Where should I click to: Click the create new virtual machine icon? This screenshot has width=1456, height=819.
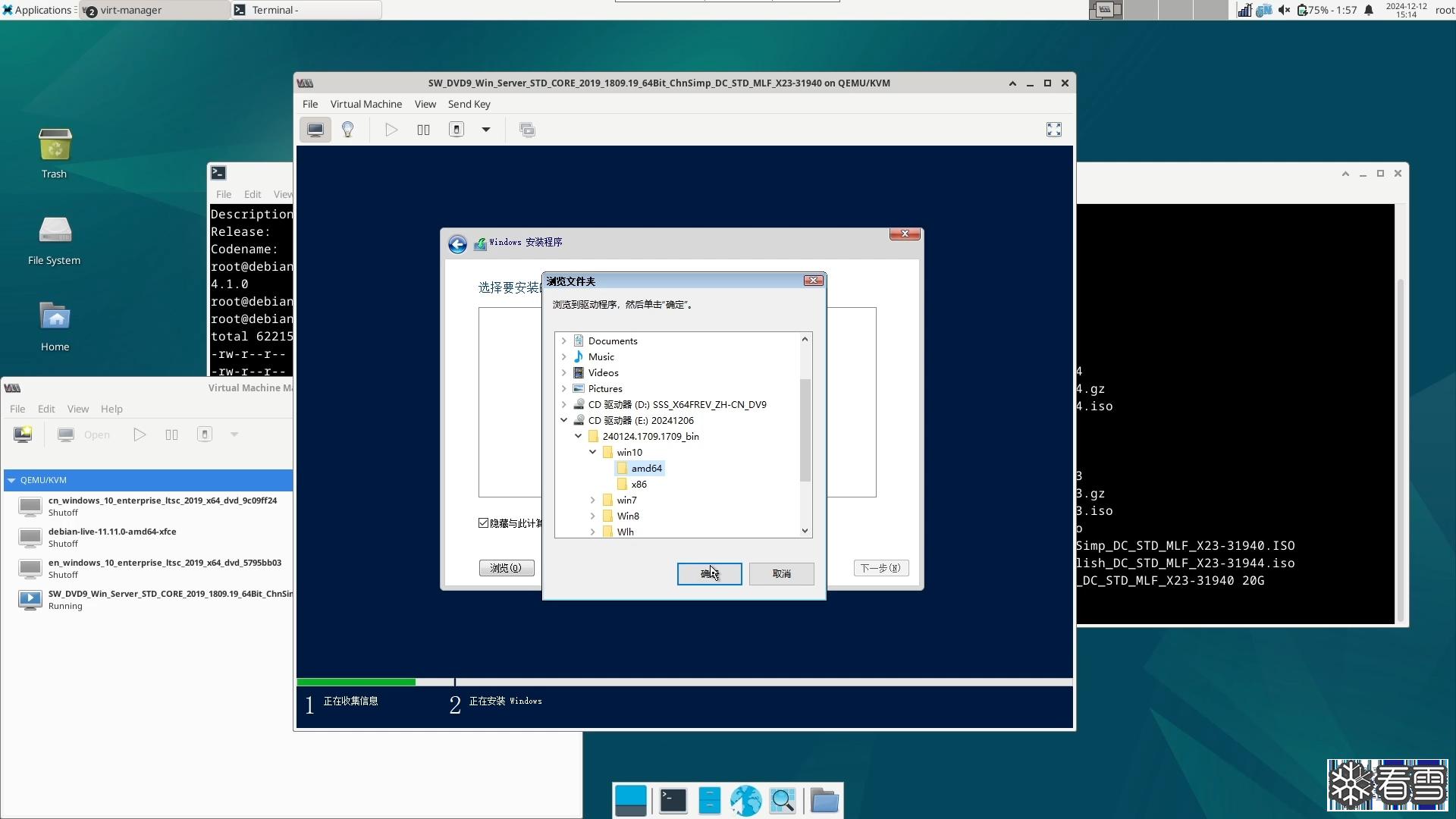click(x=23, y=435)
